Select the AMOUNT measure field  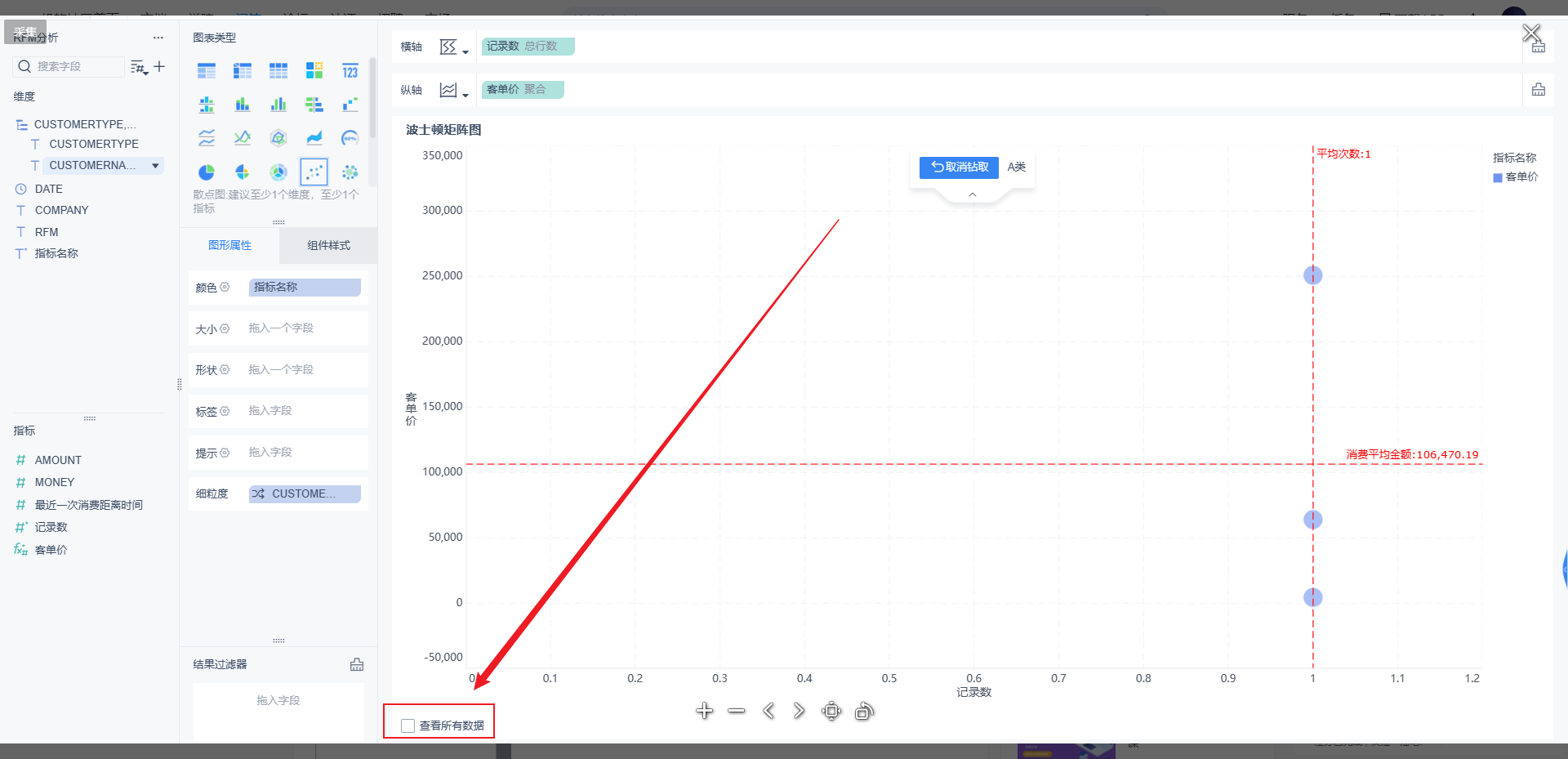click(x=58, y=460)
